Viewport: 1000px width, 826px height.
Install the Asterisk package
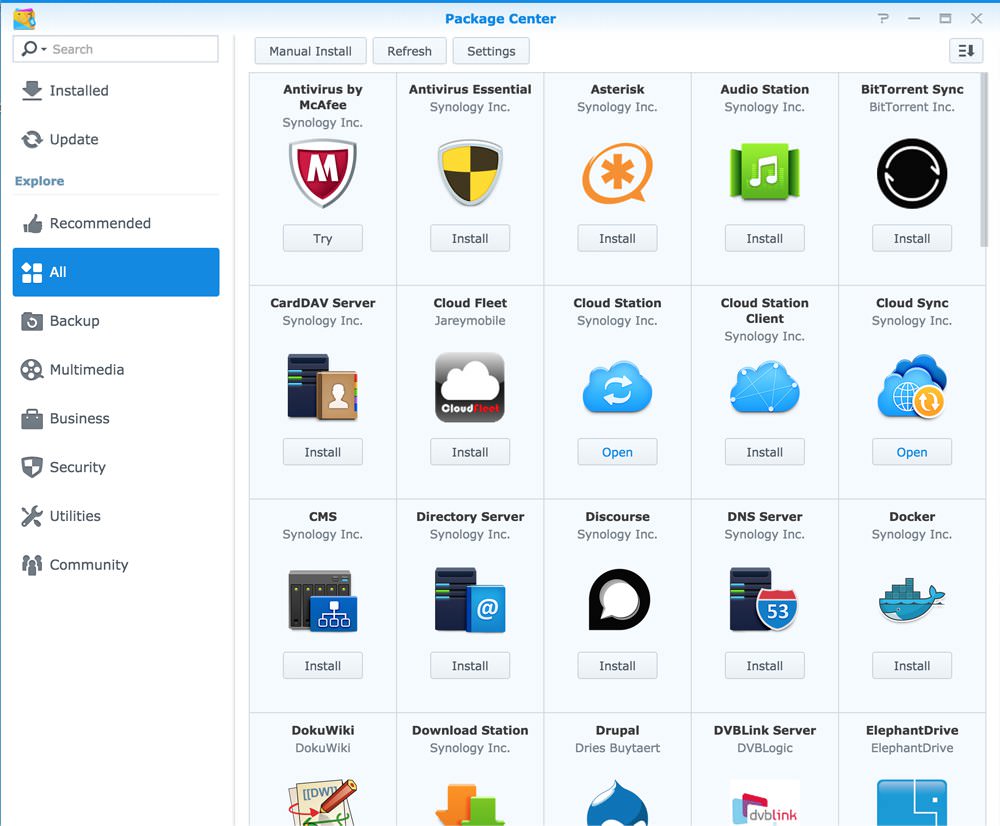tap(617, 239)
